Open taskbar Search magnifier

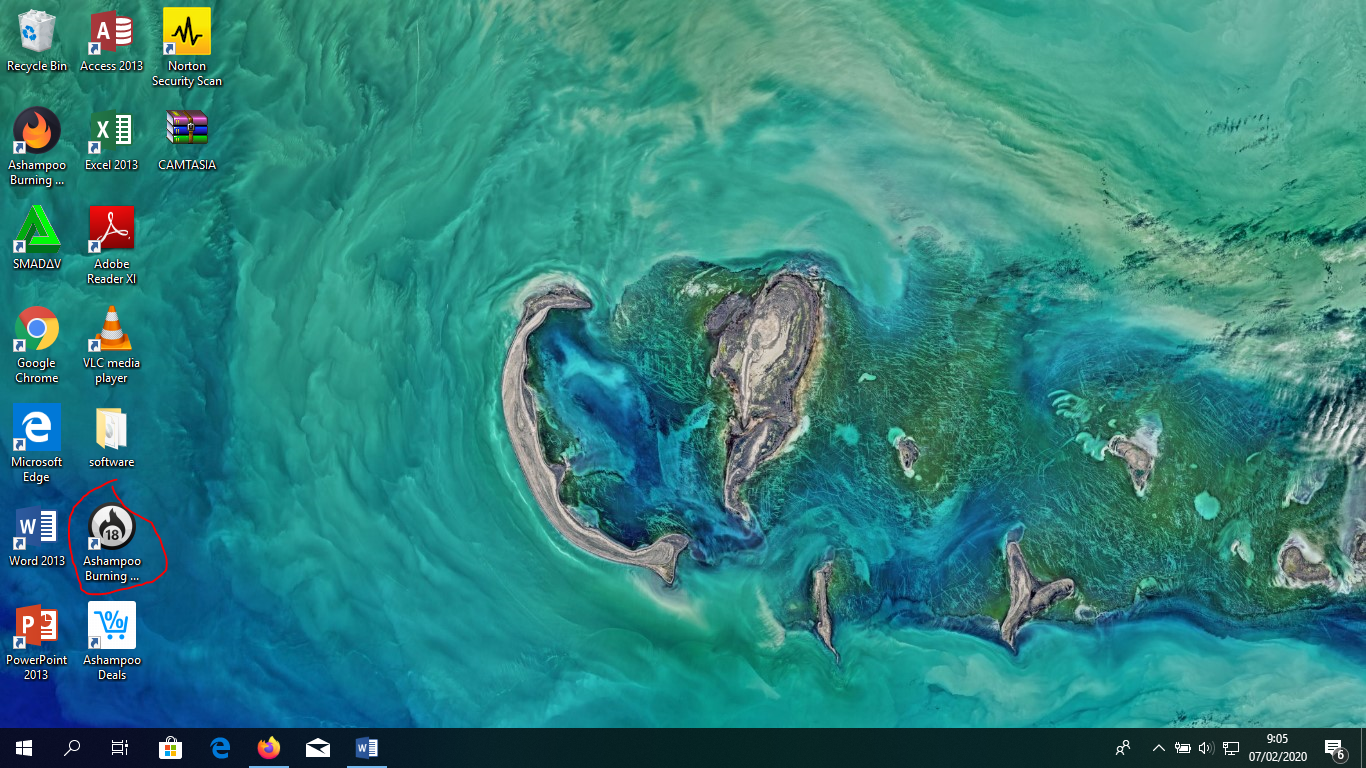pyautogui.click(x=72, y=748)
